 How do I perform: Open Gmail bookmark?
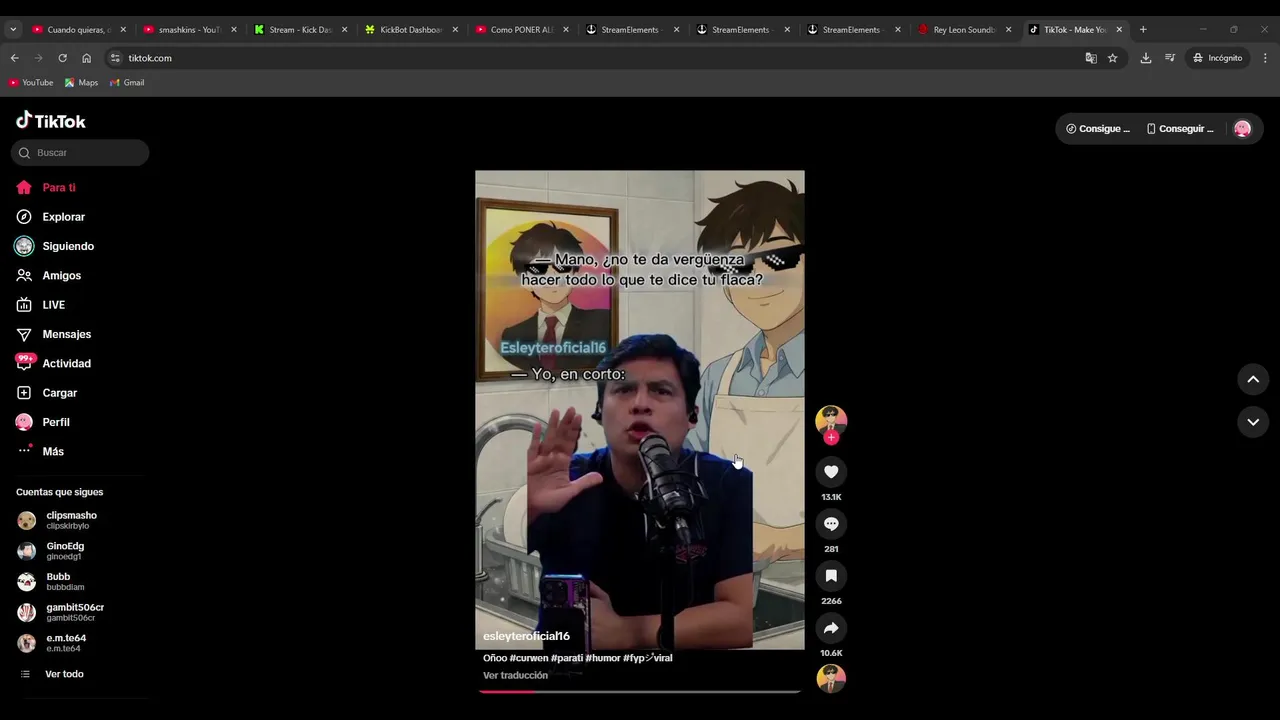(127, 83)
